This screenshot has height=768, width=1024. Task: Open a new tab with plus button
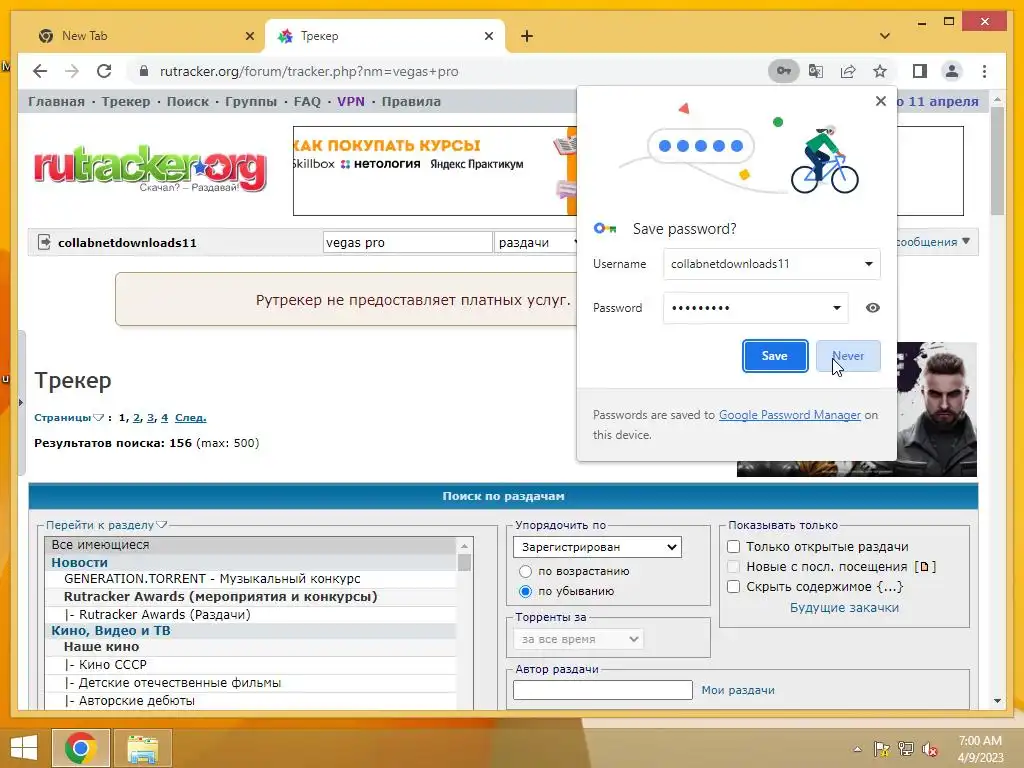coord(527,37)
